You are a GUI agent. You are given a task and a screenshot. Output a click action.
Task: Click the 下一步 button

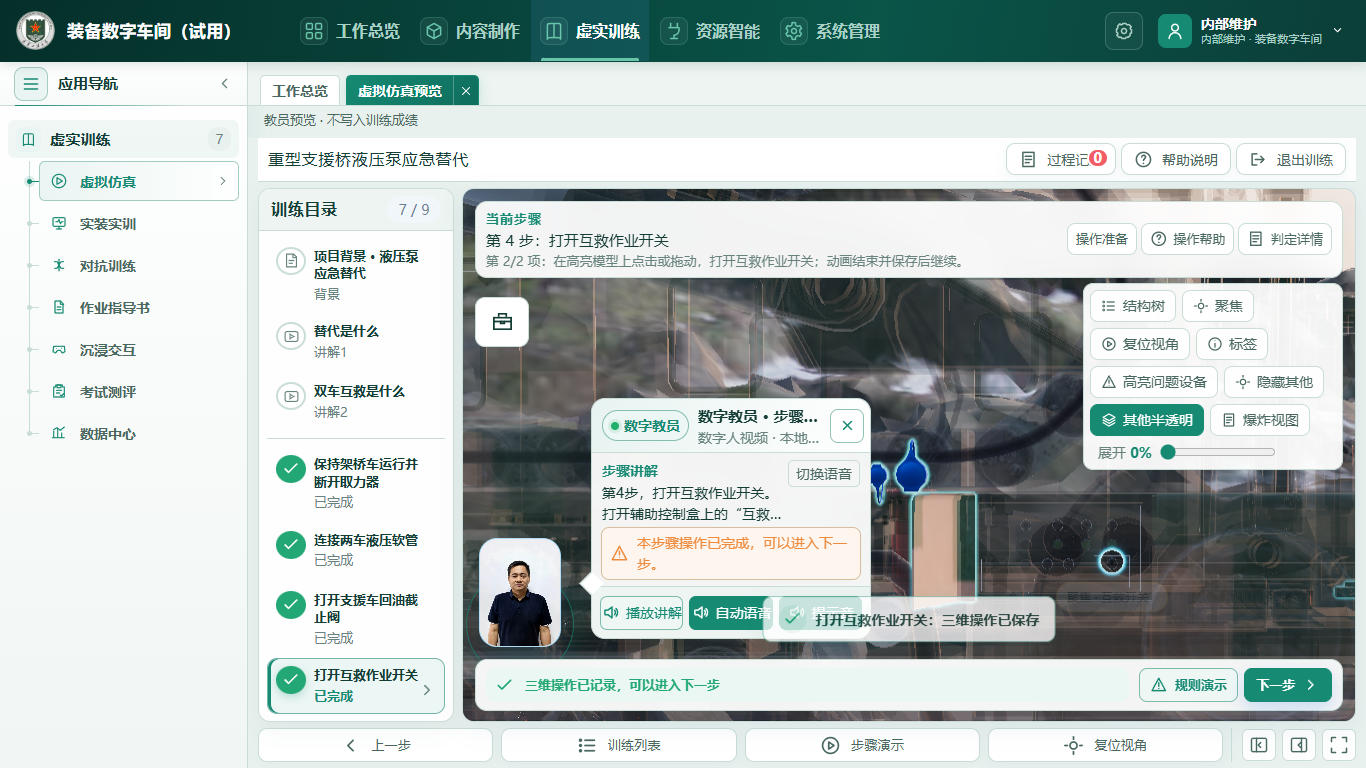(1288, 685)
